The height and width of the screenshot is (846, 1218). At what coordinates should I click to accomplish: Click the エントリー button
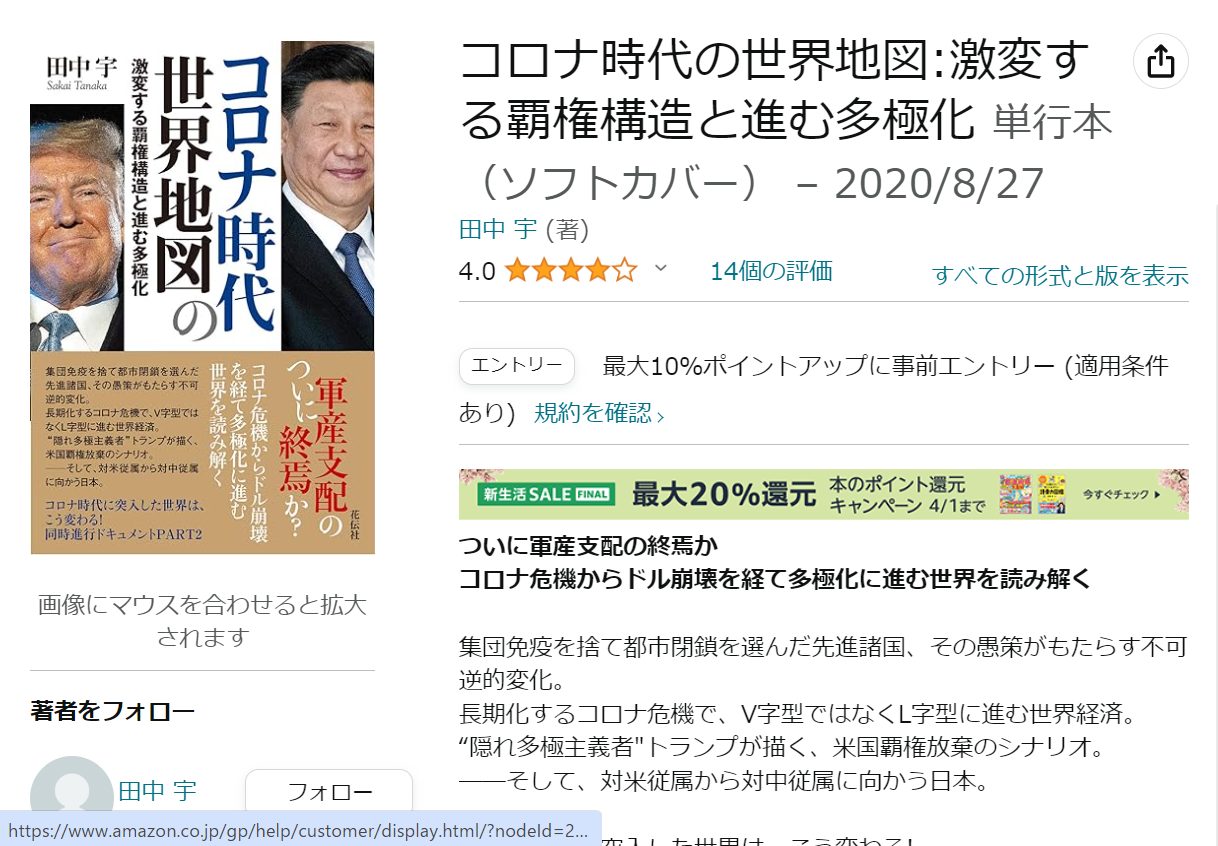click(x=517, y=366)
